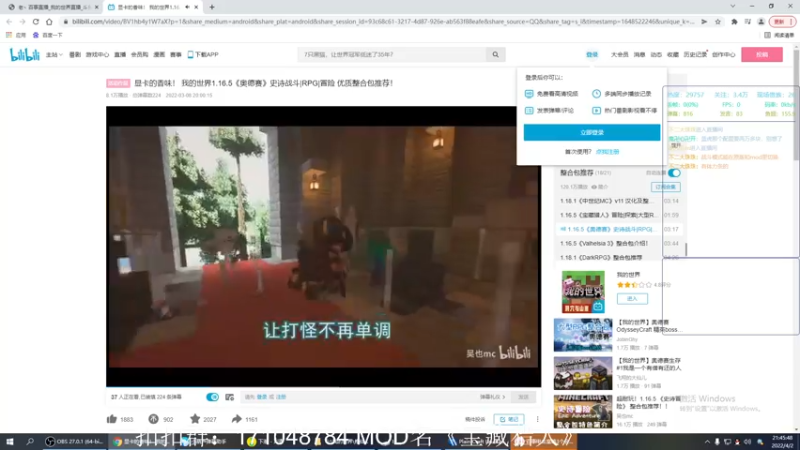Screen dimensions: 800x450
Task: Click the 进入 button under 我的世界 game
Action: (x=632, y=299)
